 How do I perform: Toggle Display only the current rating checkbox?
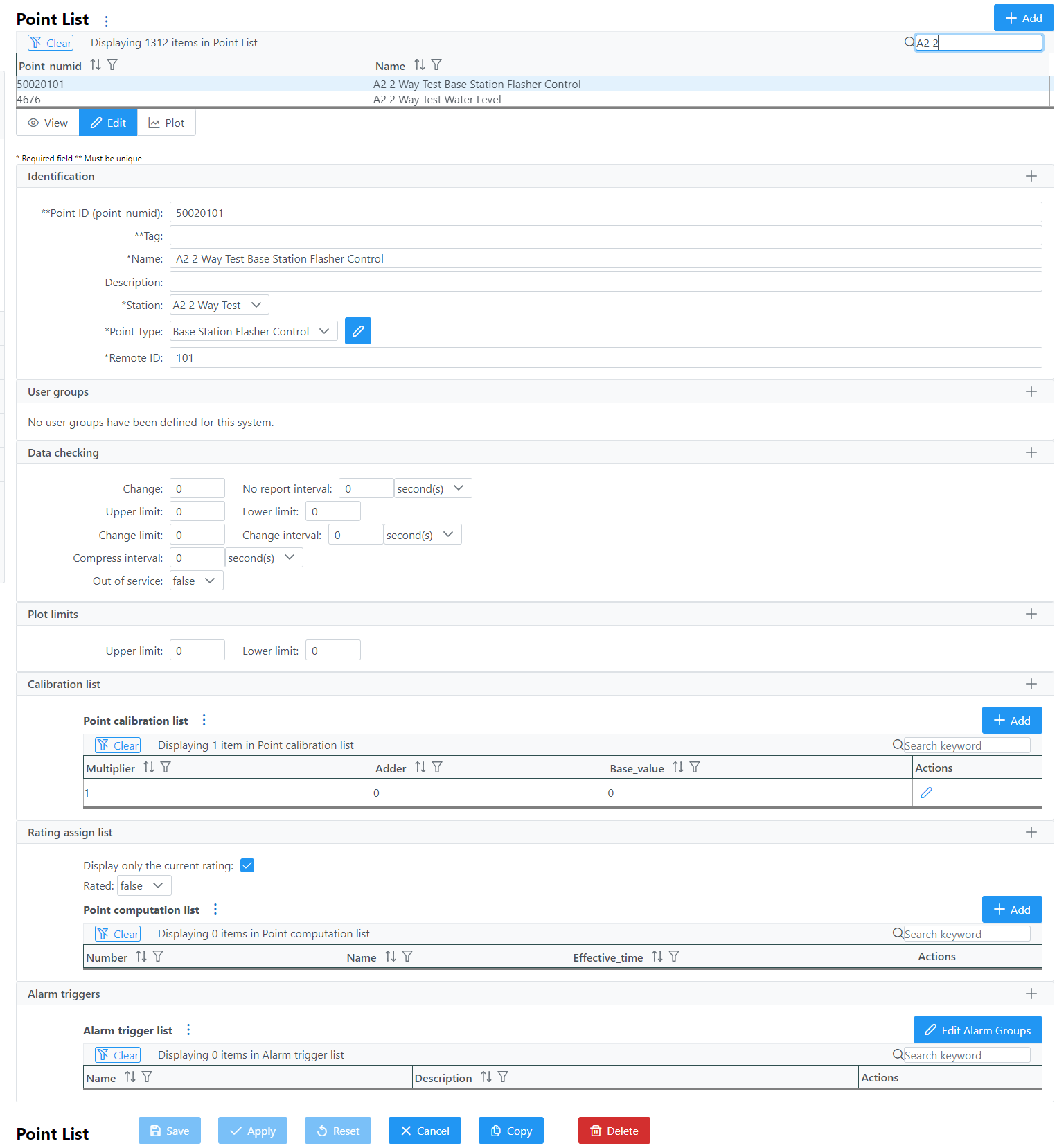click(247, 865)
